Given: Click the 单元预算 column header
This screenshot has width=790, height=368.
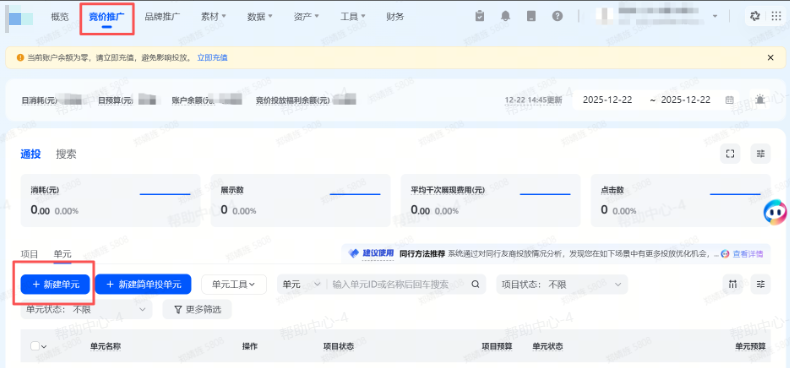Looking at the screenshot, I should 750,346.
